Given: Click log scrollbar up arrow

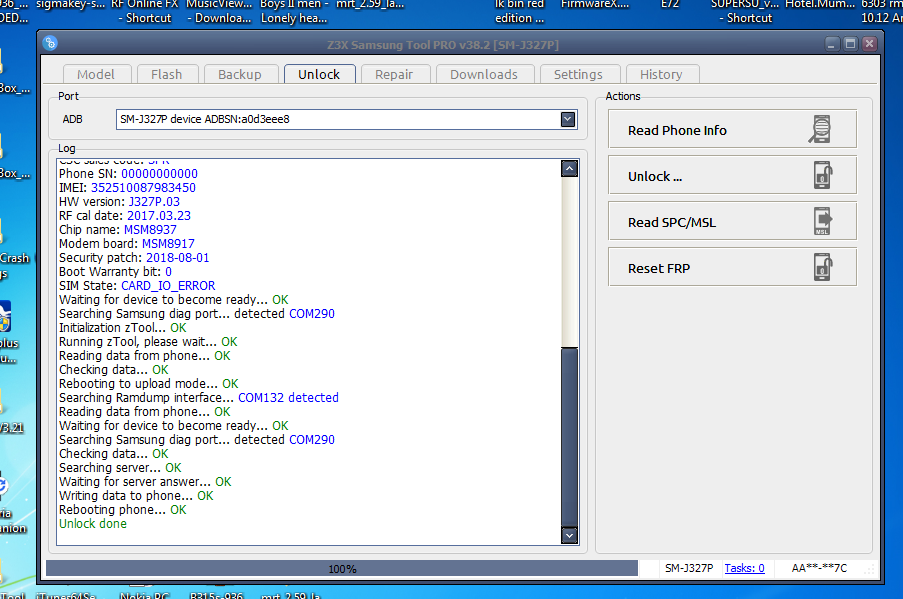Looking at the screenshot, I should coord(570,168).
